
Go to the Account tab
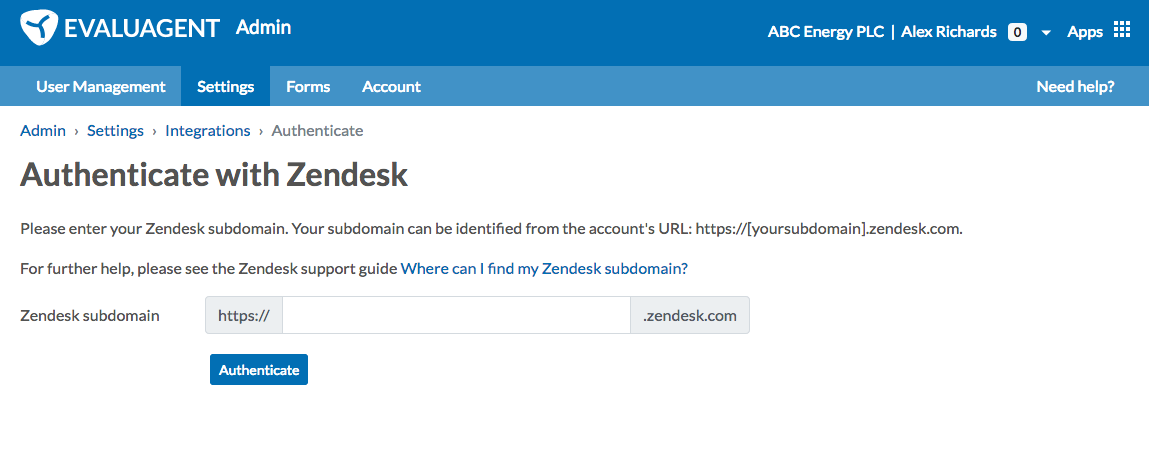[391, 87]
